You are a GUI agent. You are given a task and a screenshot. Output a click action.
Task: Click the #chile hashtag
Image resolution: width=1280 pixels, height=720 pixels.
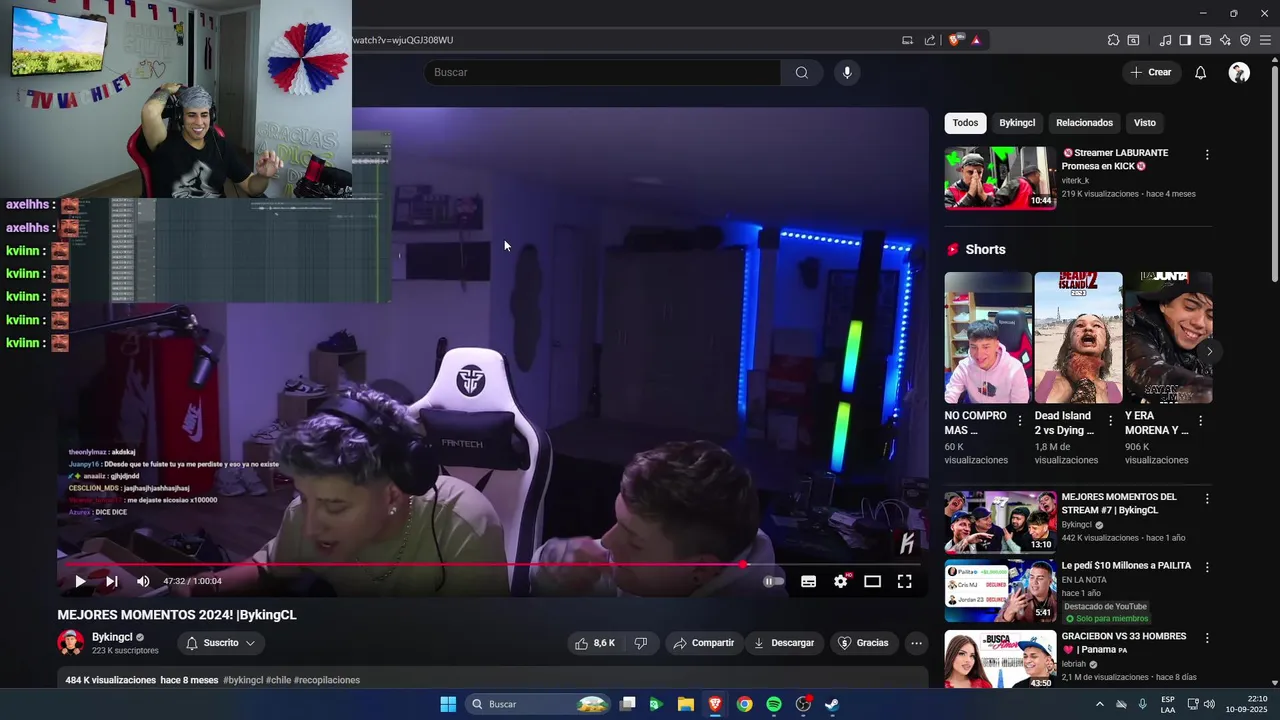point(278,680)
